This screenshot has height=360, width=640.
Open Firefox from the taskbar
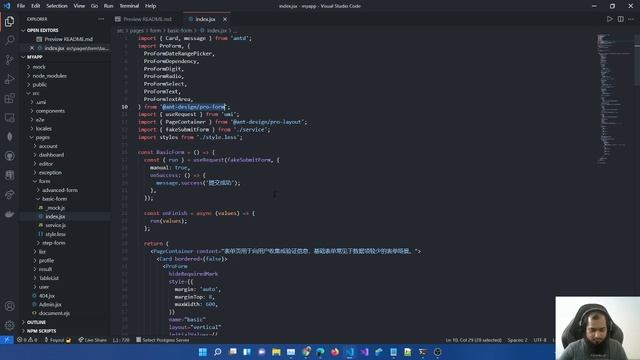335,352
